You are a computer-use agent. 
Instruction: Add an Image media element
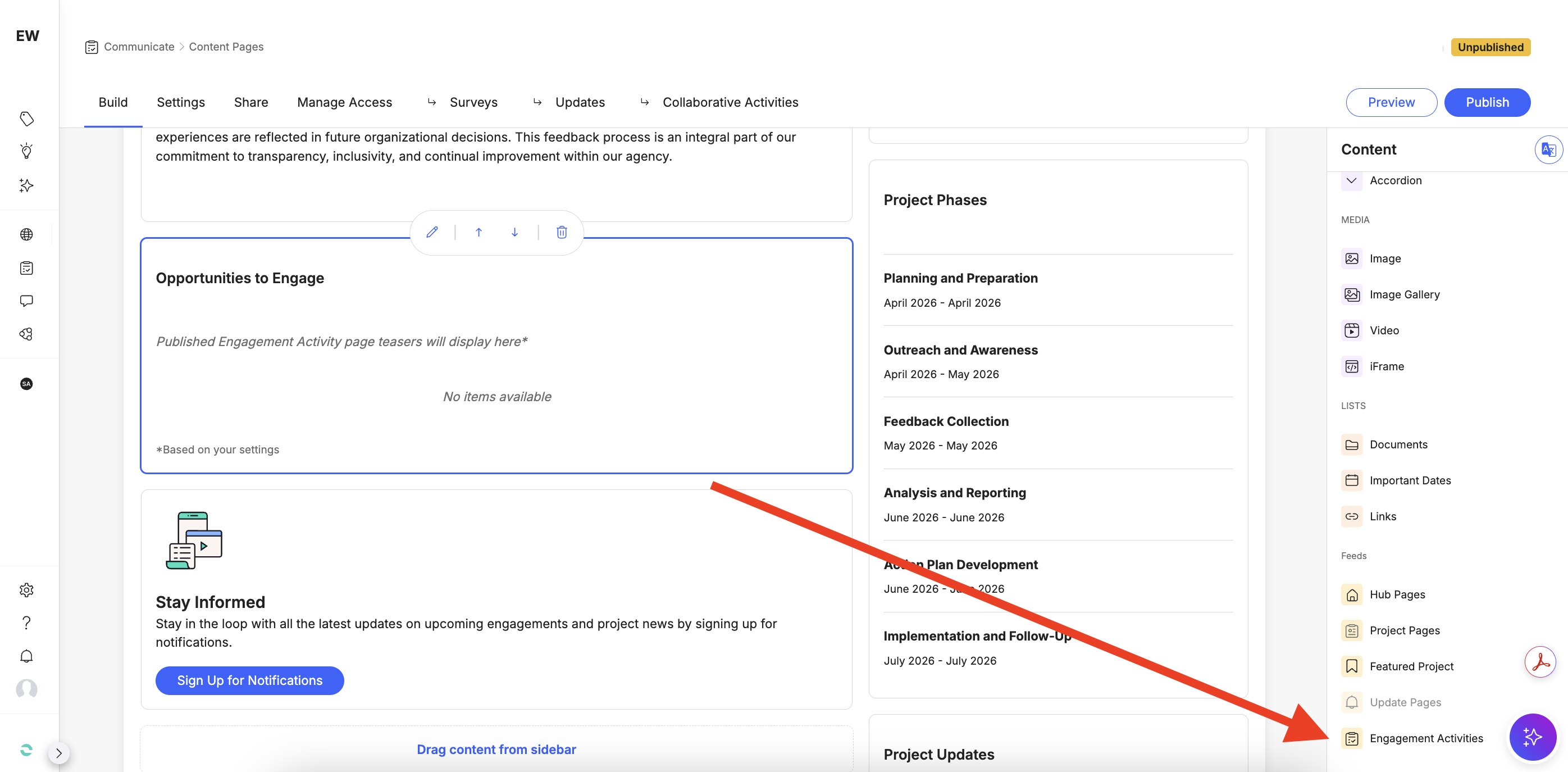pyautogui.click(x=1384, y=258)
